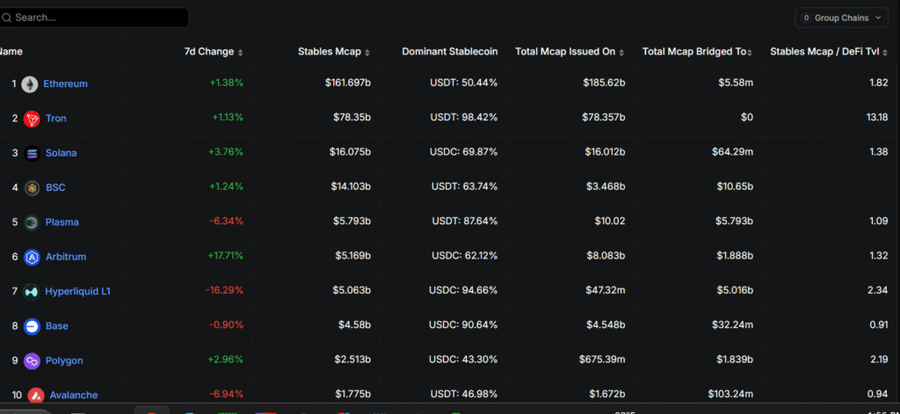The height and width of the screenshot is (414, 900).
Task: Sort by Total Mcap Issued On
Action: click(x=572, y=51)
